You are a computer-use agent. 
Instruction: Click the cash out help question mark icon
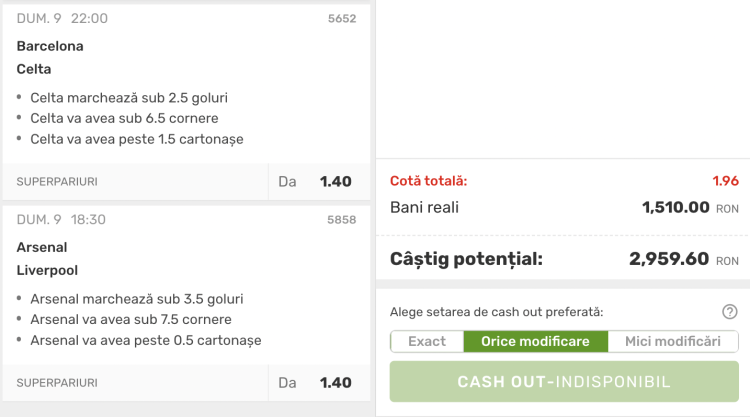(x=730, y=312)
